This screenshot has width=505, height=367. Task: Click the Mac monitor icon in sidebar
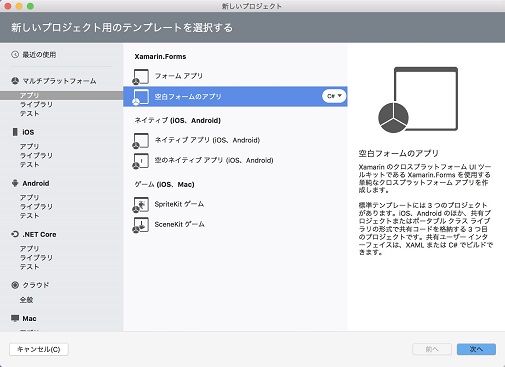(15, 318)
